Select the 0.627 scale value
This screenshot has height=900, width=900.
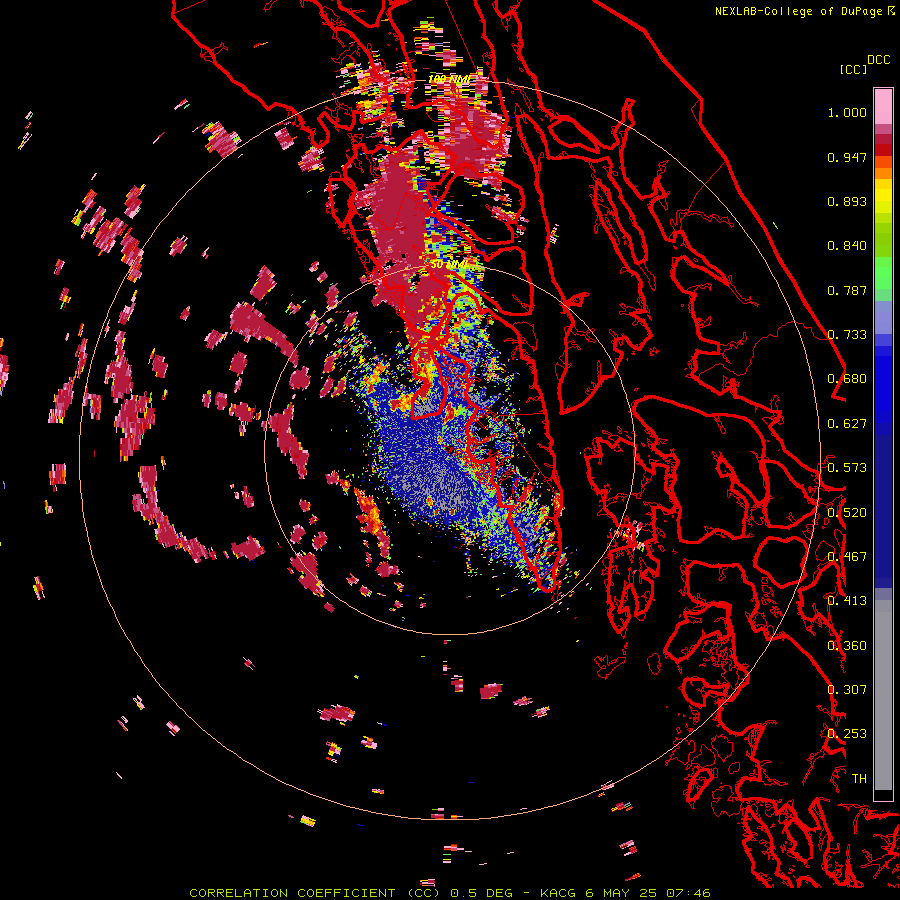847,424
